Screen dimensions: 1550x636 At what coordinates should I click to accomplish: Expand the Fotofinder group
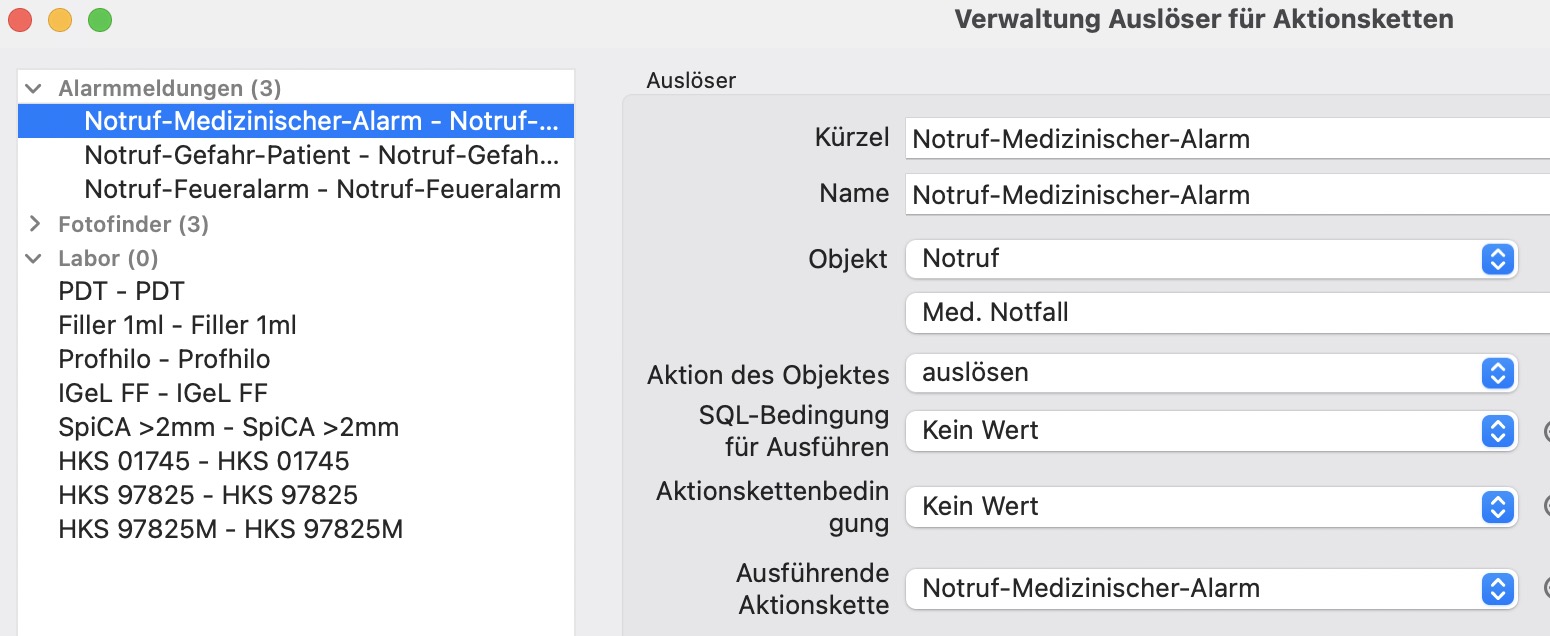tap(34, 224)
